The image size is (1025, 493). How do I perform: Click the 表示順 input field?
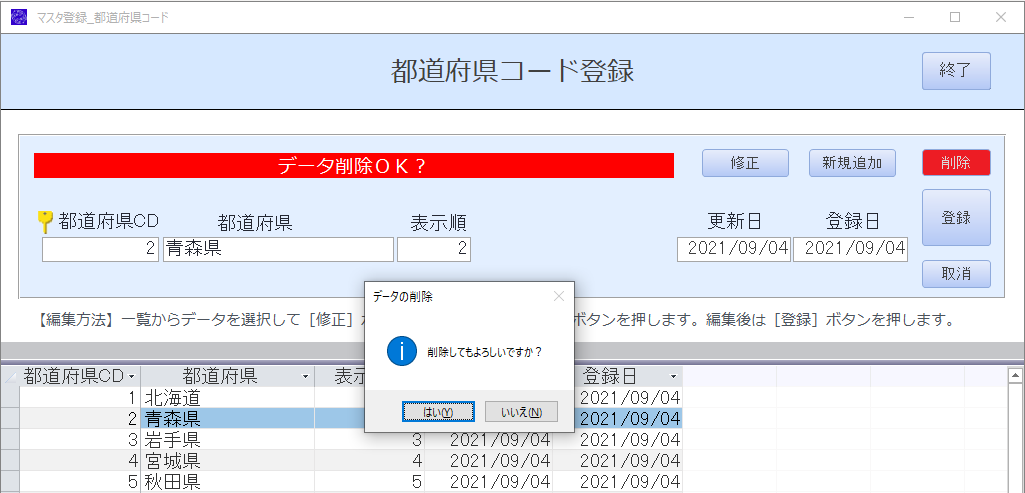pos(434,249)
